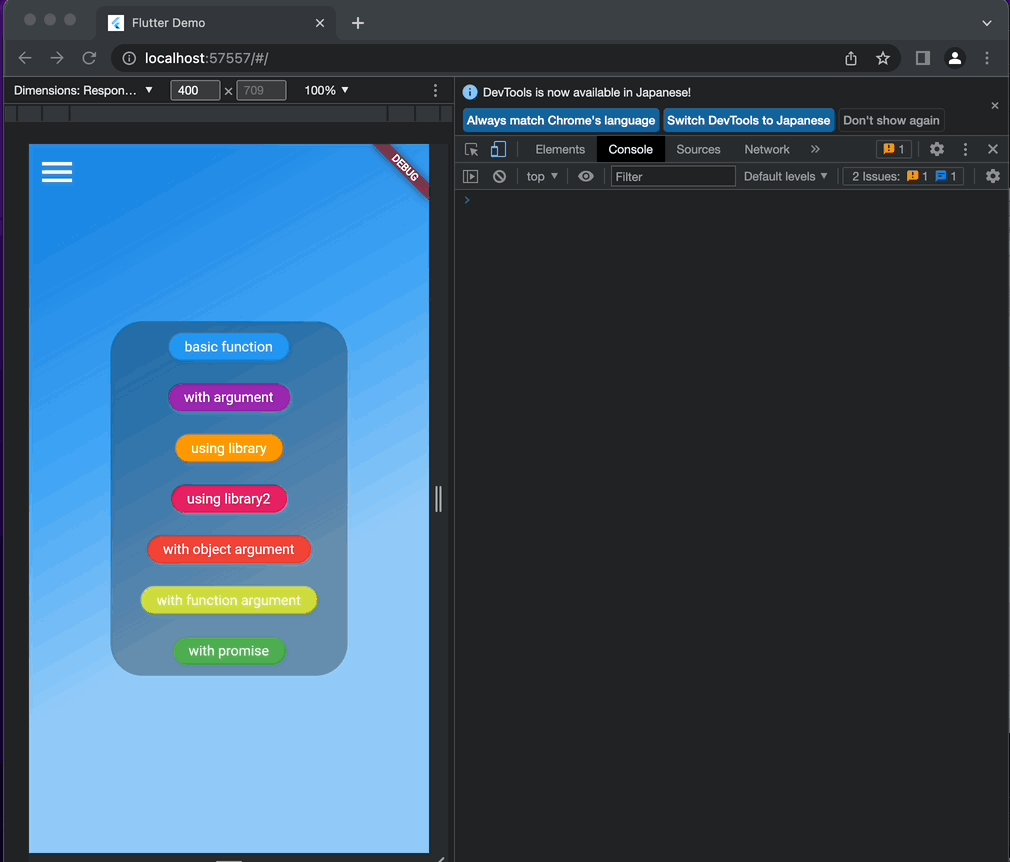Close the DevTools panel
Image resolution: width=1010 pixels, height=862 pixels.
(993, 149)
